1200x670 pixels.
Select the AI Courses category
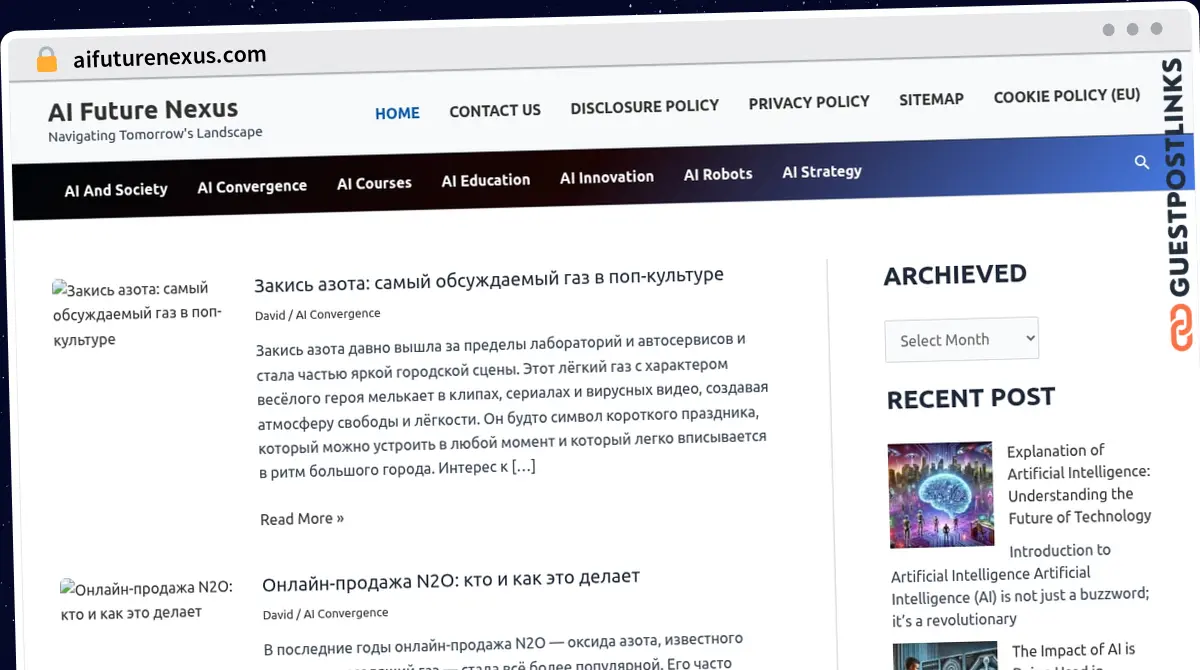click(374, 183)
